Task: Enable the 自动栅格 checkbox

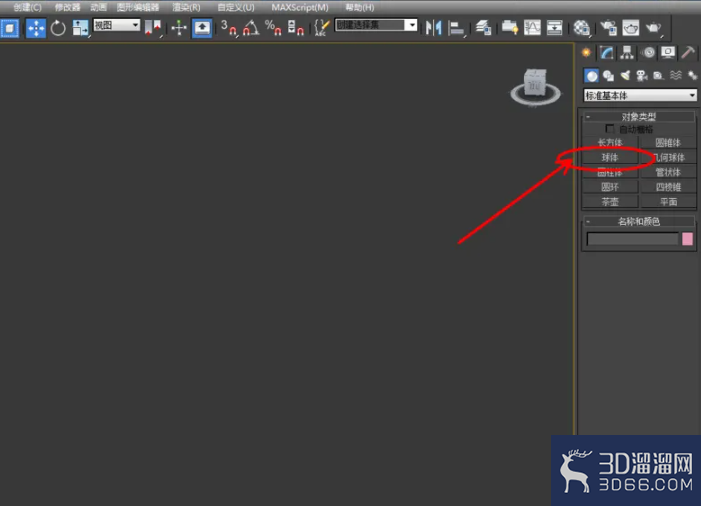Action: pyautogui.click(x=609, y=129)
